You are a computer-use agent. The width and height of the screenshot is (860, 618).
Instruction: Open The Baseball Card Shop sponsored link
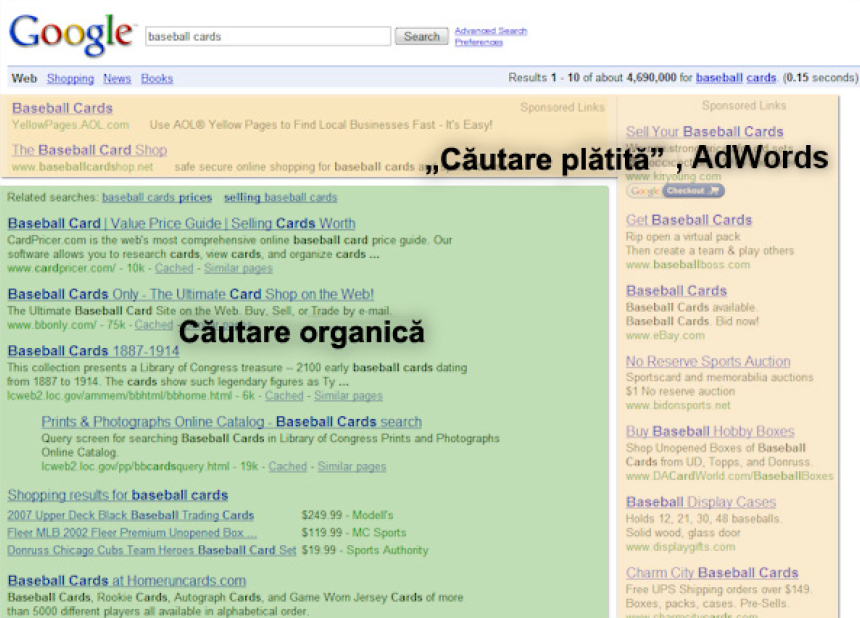coord(89,150)
